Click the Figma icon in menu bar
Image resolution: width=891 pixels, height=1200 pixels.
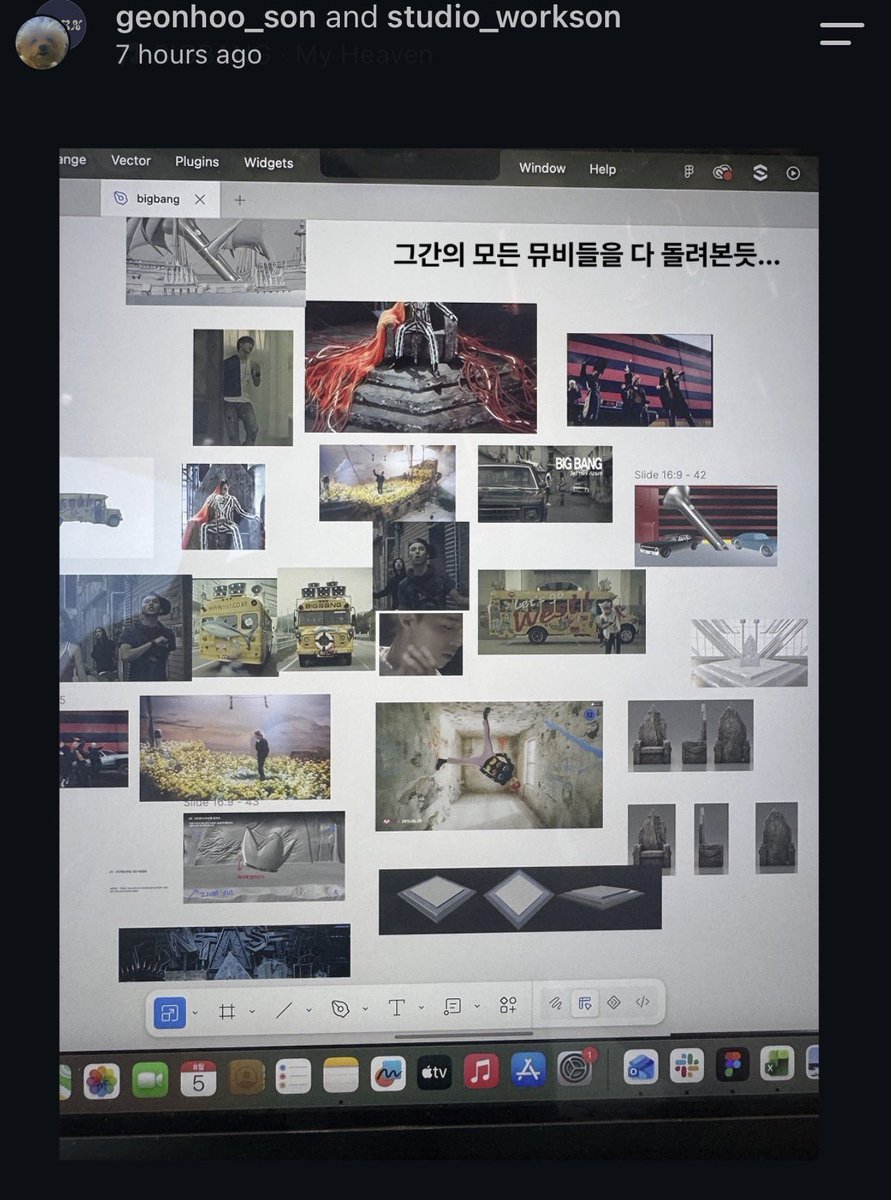[689, 172]
